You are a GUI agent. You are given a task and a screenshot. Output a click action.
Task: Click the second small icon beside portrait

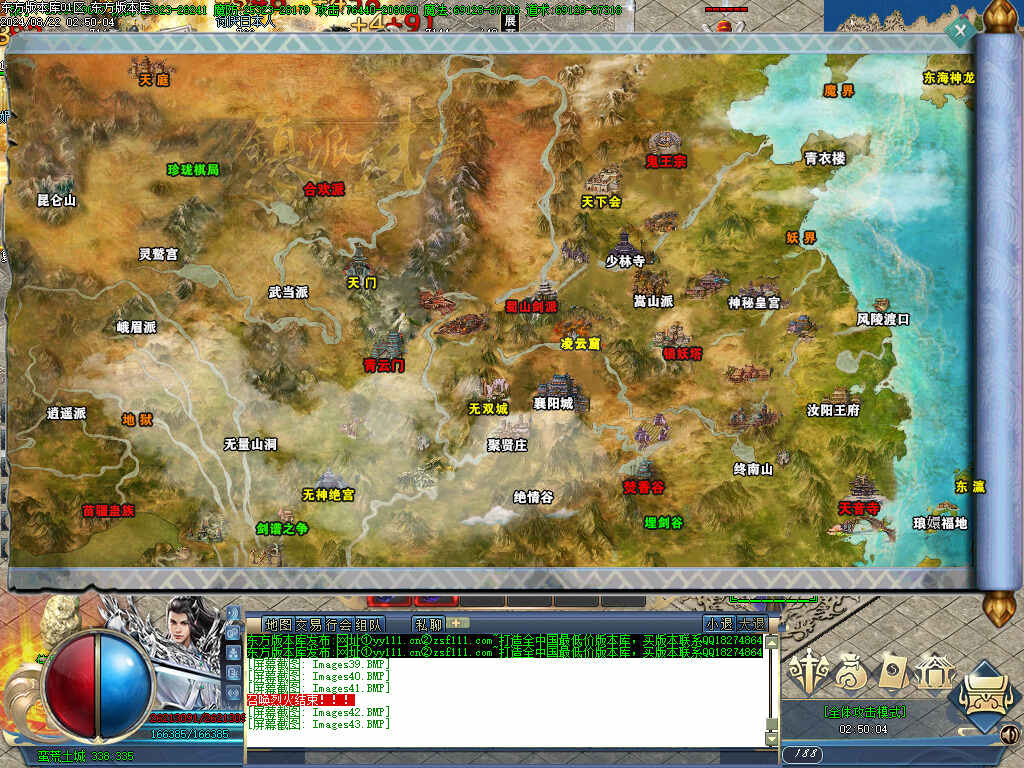point(233,633)
